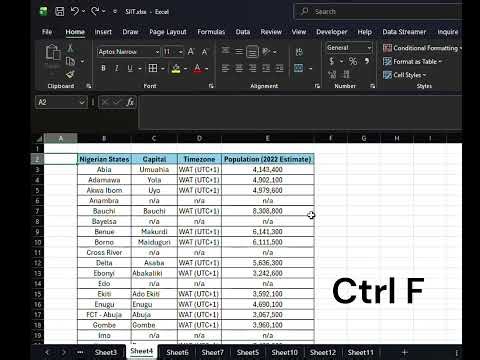Open Cell Styles menu

(405, 75)
